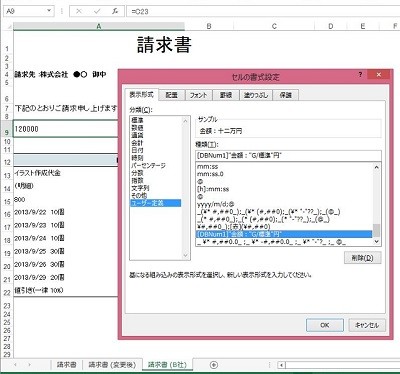Screen dimensions: 400x374
Task: Select パーセンテージ in the category list
Action: pyautogui.click(x=155, y=165)
